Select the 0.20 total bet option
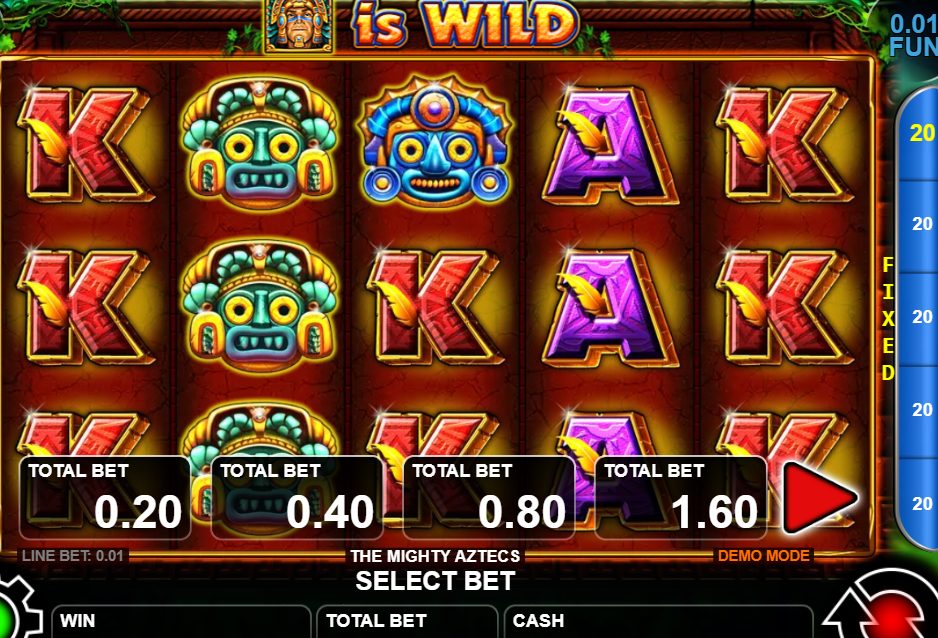Screen dimensions: 938x638 [x=105, y=497]
